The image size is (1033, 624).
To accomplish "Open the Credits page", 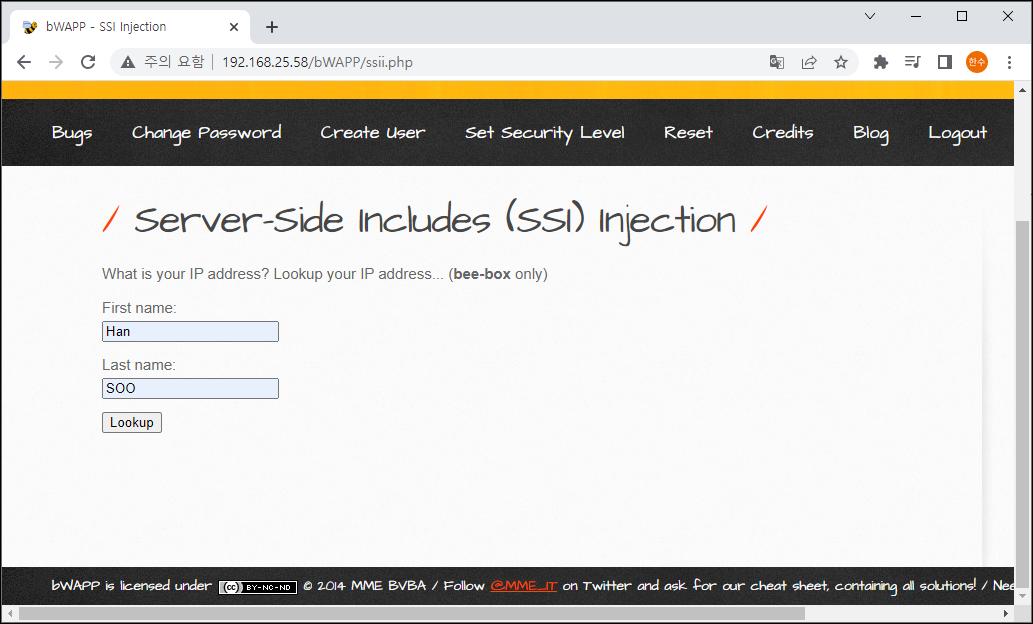I will 783,132.
